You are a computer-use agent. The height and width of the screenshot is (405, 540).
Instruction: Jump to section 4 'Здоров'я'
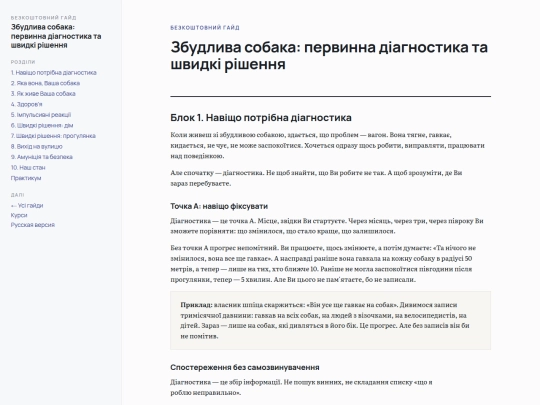(x=27, y=104)
